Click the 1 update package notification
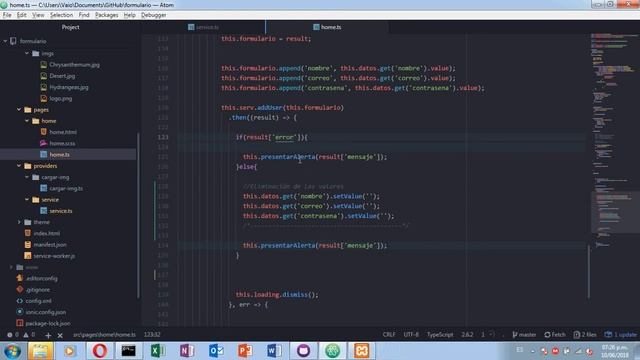640x360 pixels. 620,335
